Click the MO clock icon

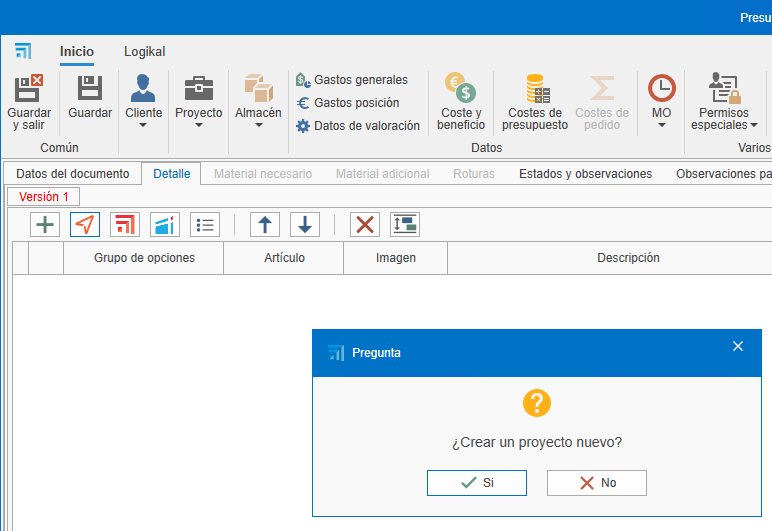pos(661,88)
